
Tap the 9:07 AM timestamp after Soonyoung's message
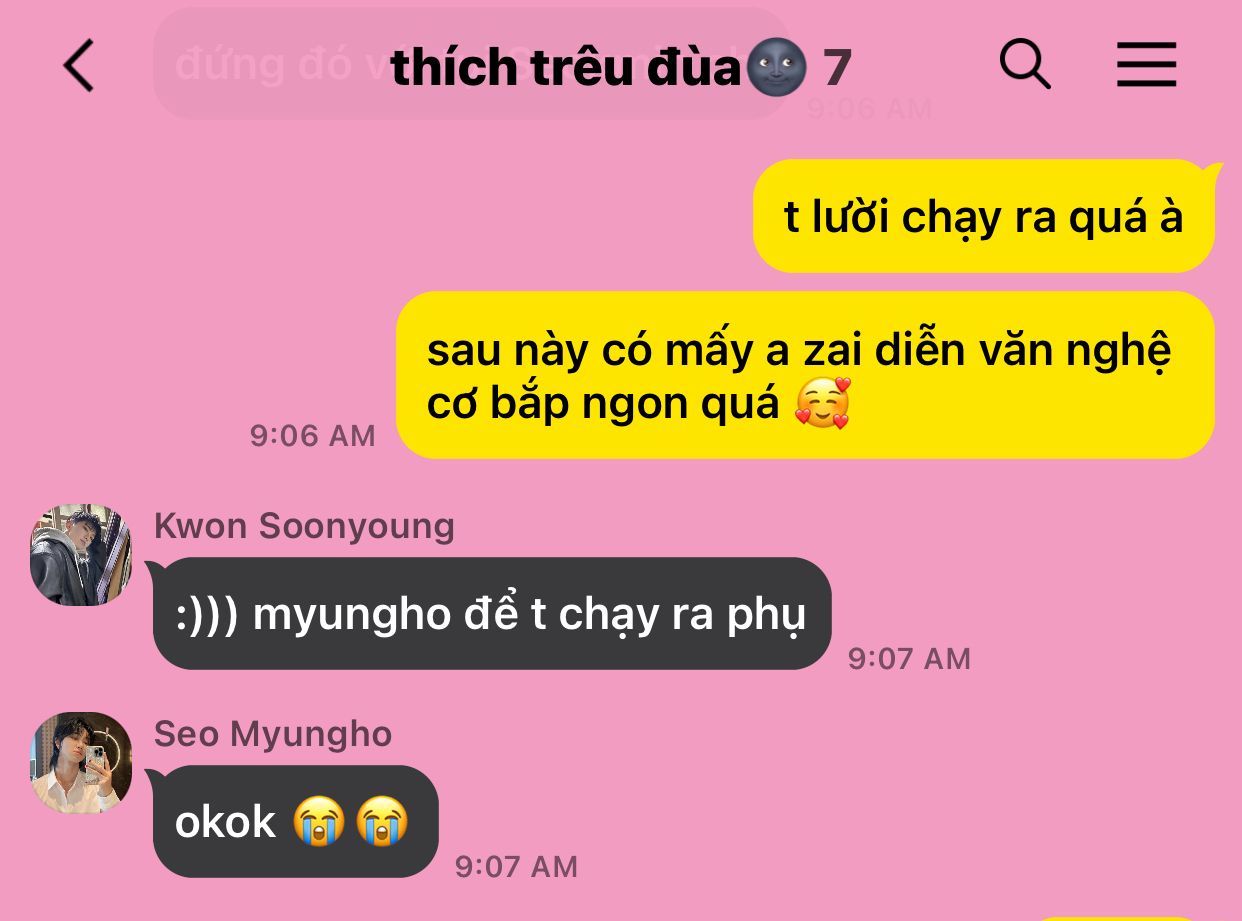pyautogui.click(x=909, y=658)
